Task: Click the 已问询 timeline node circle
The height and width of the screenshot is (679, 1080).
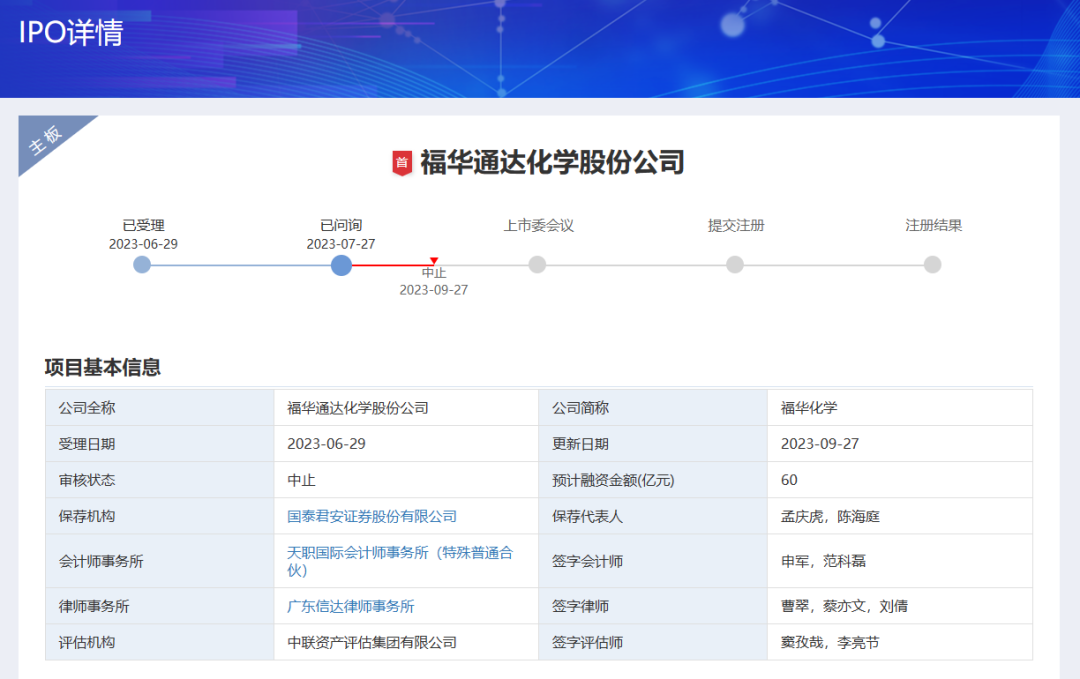Action: click(341, 265)
